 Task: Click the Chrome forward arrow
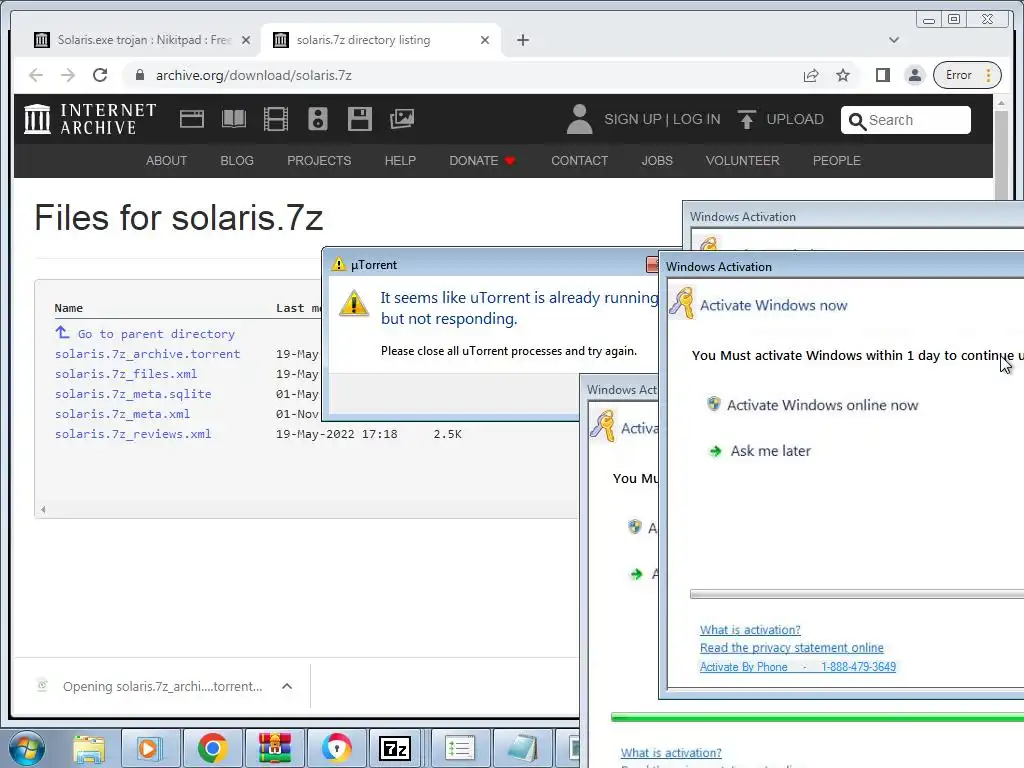point(68,75)
